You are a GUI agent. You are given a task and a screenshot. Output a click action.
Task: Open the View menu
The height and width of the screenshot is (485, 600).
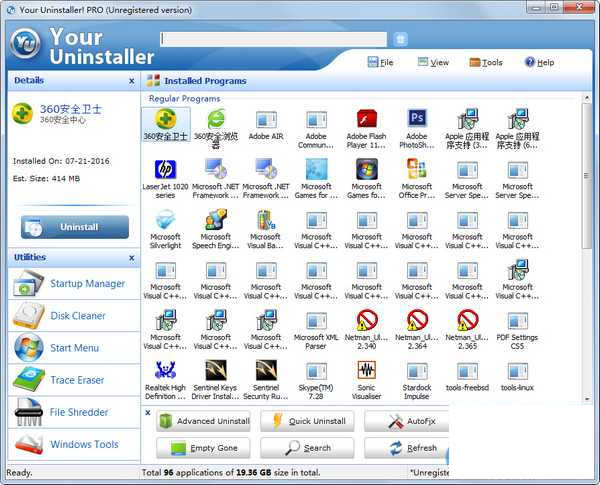coord(433,62)
